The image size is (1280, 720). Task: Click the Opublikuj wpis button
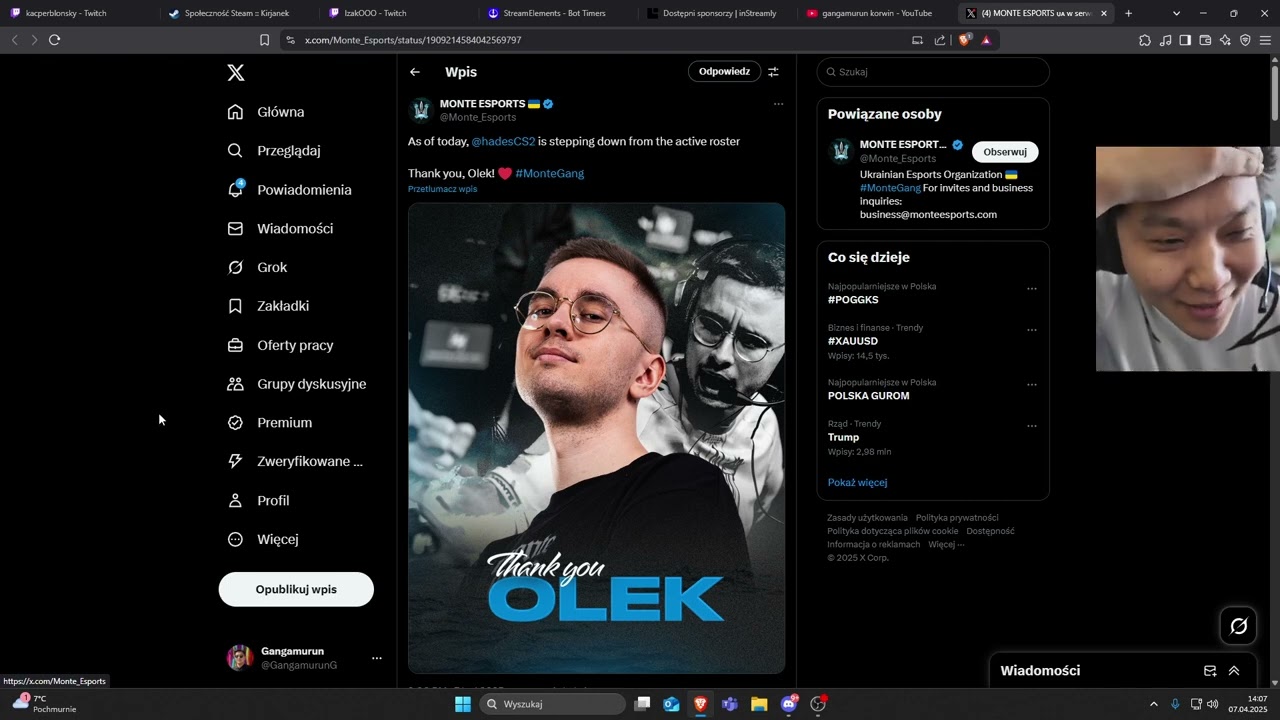tap(296, 589)
